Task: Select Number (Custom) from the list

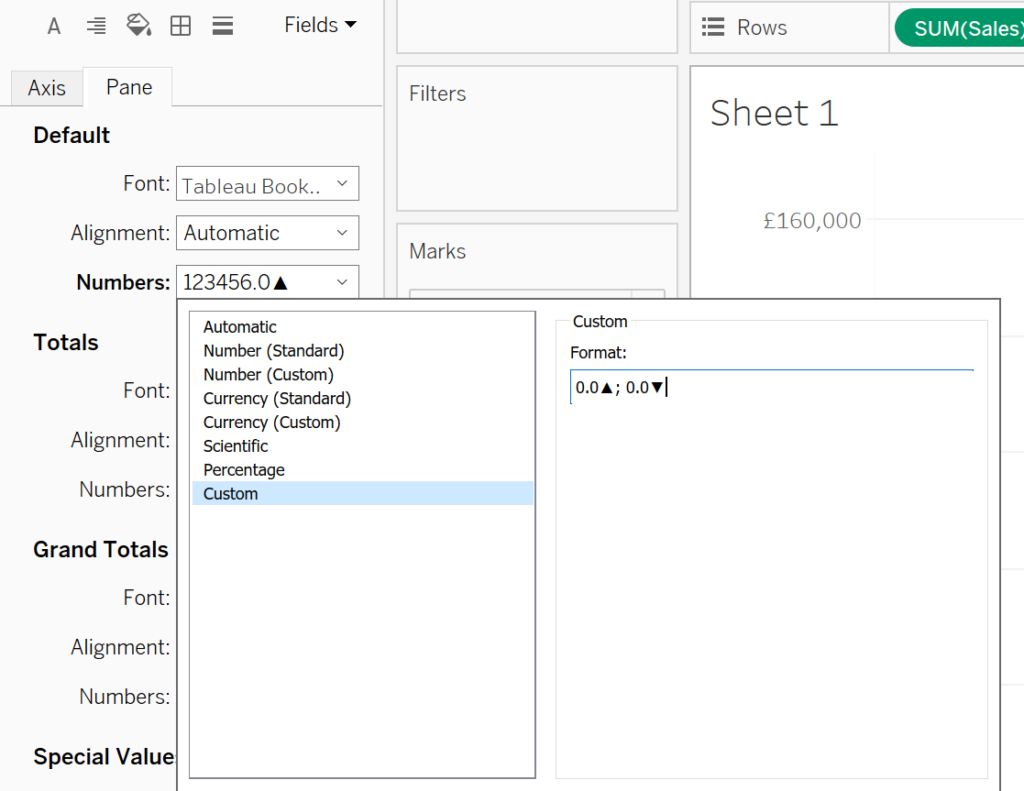Action: coord(268,375)
